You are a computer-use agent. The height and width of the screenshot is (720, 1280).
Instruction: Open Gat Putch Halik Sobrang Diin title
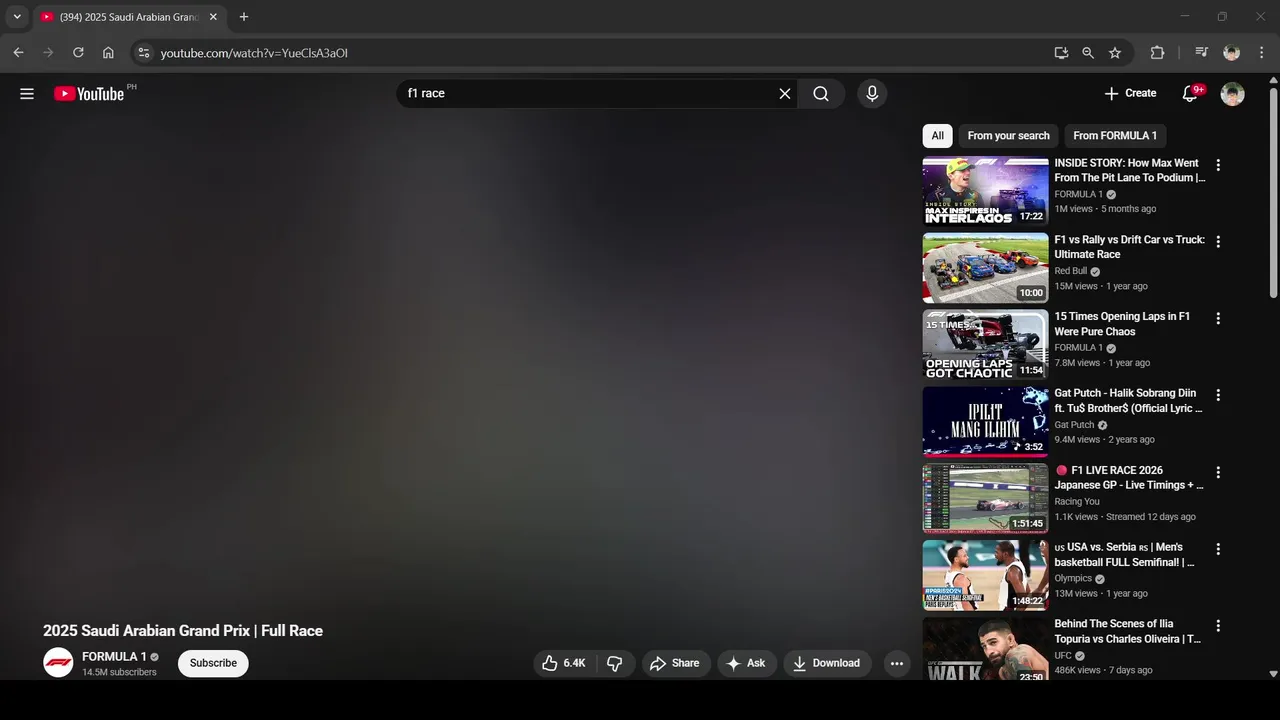pyautogui.click(x=1128, y=401)
